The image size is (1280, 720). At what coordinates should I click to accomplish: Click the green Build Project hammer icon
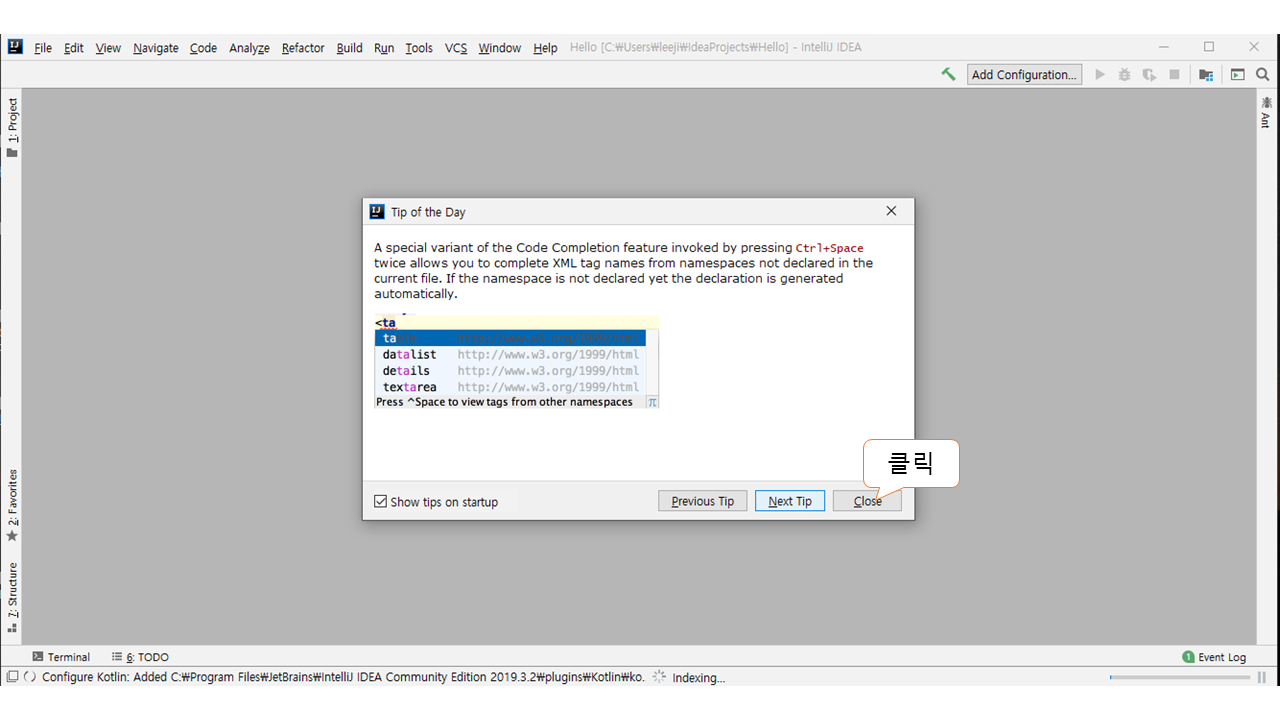tap(948, 74)
